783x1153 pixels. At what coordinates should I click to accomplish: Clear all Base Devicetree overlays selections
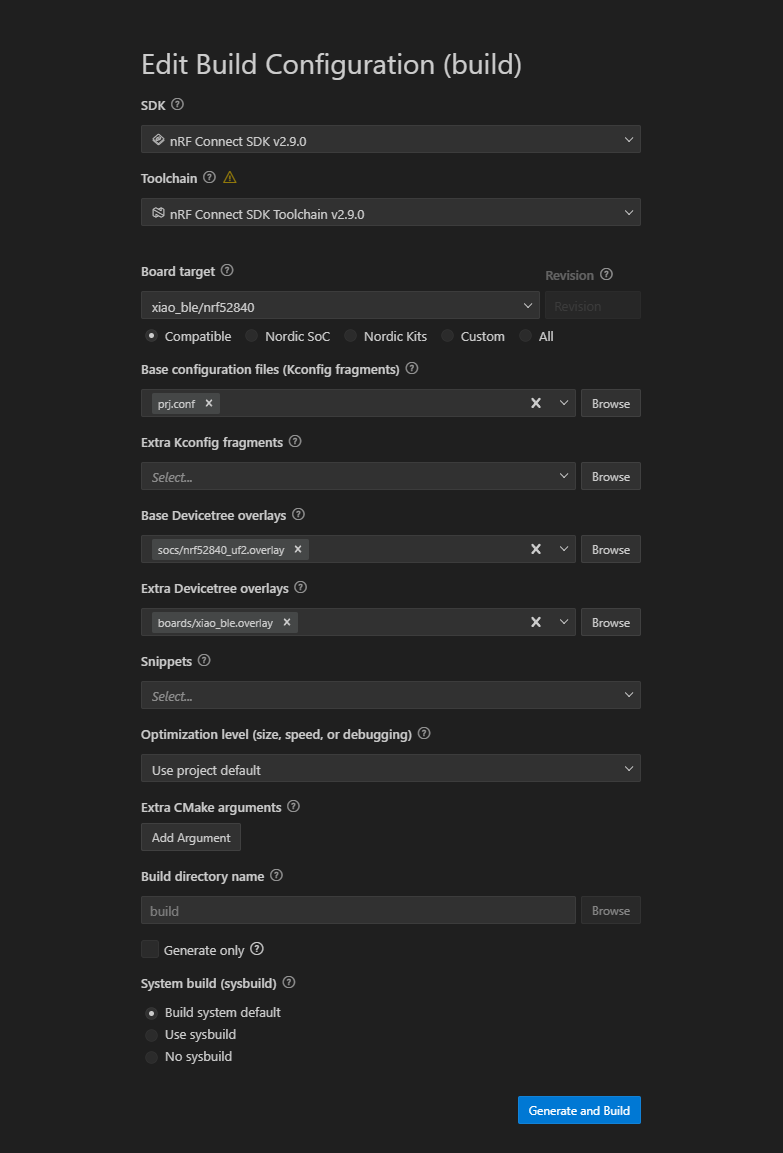(x=536, y=549)
